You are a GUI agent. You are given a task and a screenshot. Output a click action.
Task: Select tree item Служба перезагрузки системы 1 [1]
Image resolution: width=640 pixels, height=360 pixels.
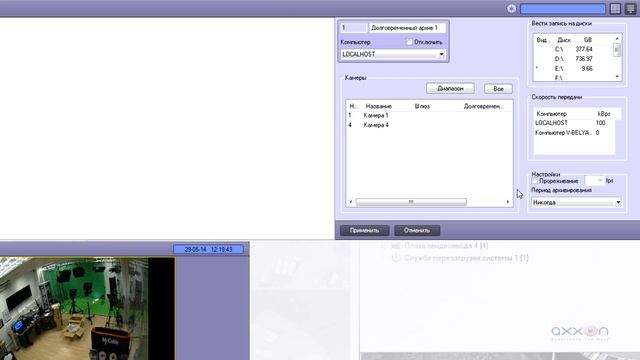coord(466,258)
